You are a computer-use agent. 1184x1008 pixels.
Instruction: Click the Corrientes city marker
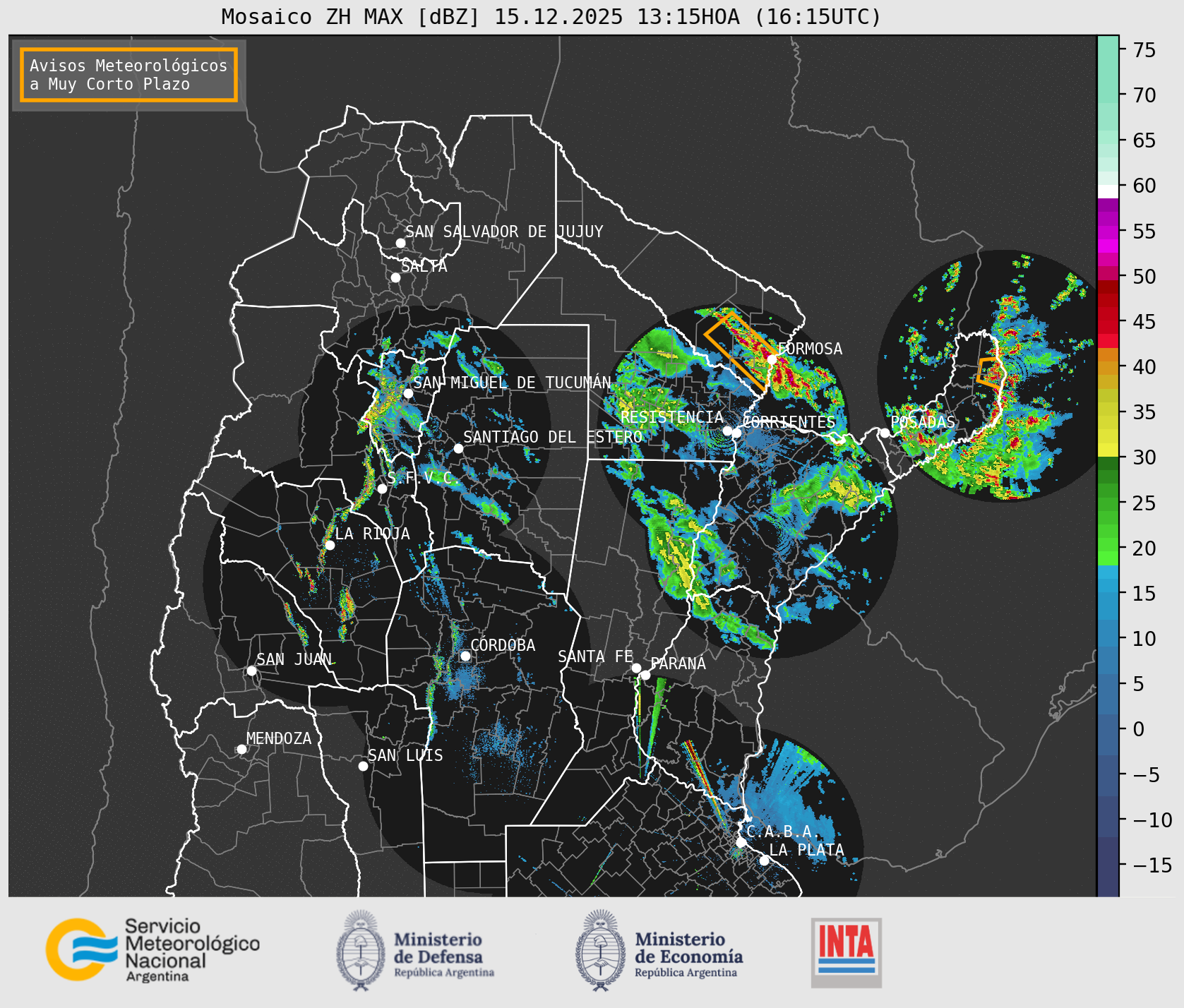(x=736, y=433)
